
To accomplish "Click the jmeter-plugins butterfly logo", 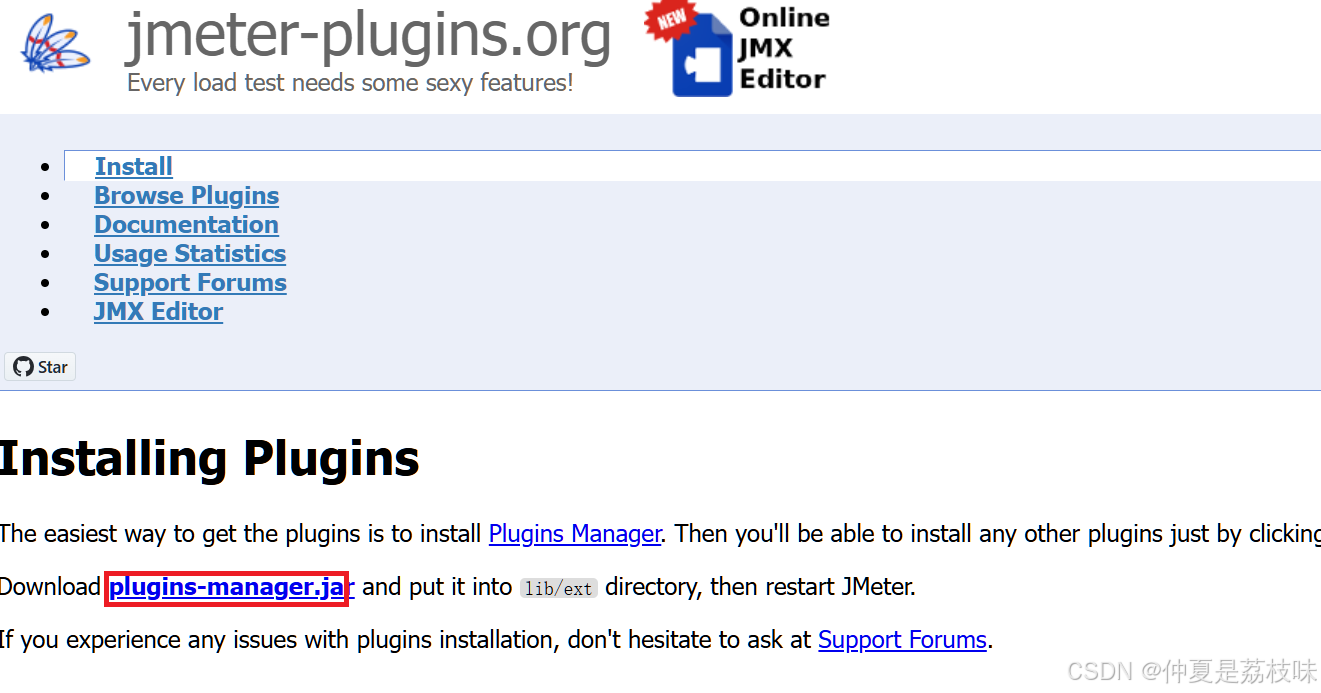I will pos(55,44).
